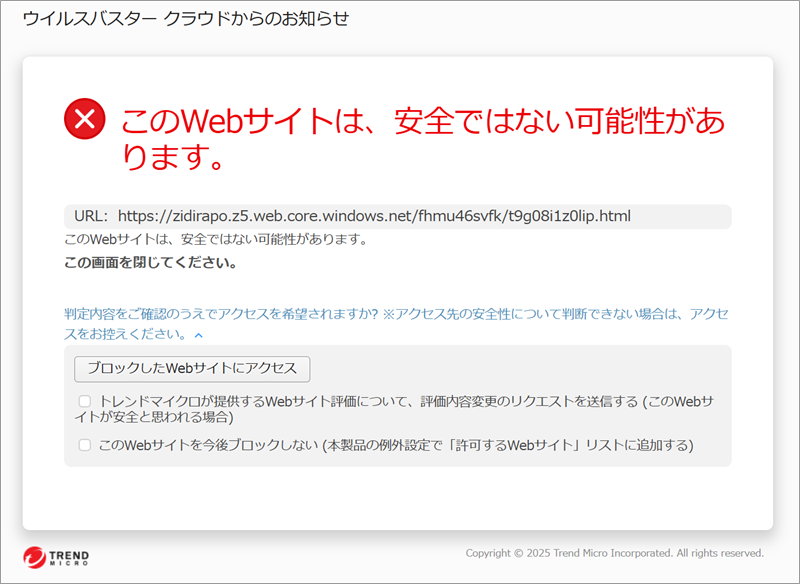Viewport: 800px width, 584px height.
Task: Collapse the access options chevron arrow
Action: point(199,335)
